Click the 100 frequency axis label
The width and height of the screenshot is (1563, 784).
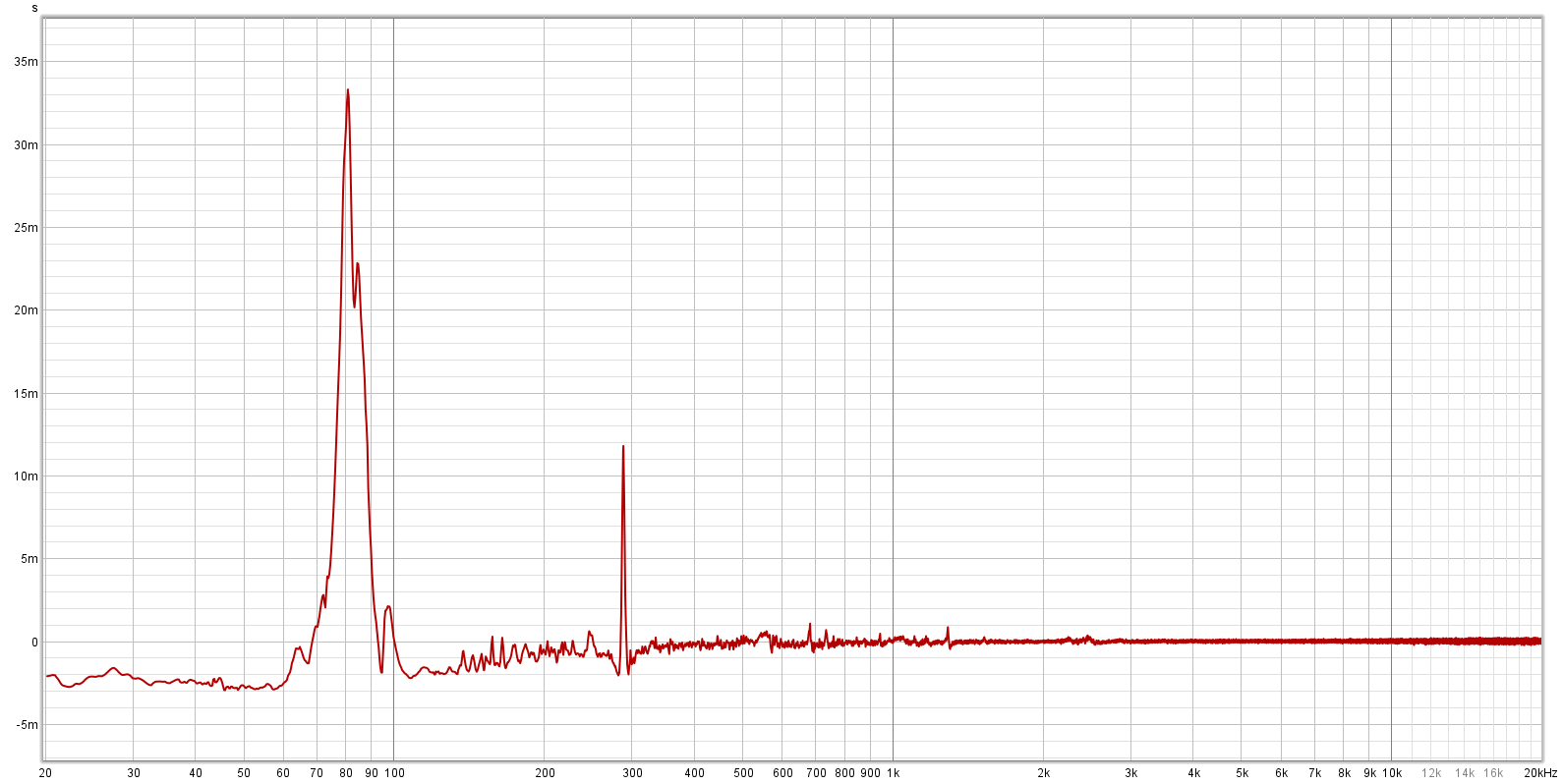394,773
